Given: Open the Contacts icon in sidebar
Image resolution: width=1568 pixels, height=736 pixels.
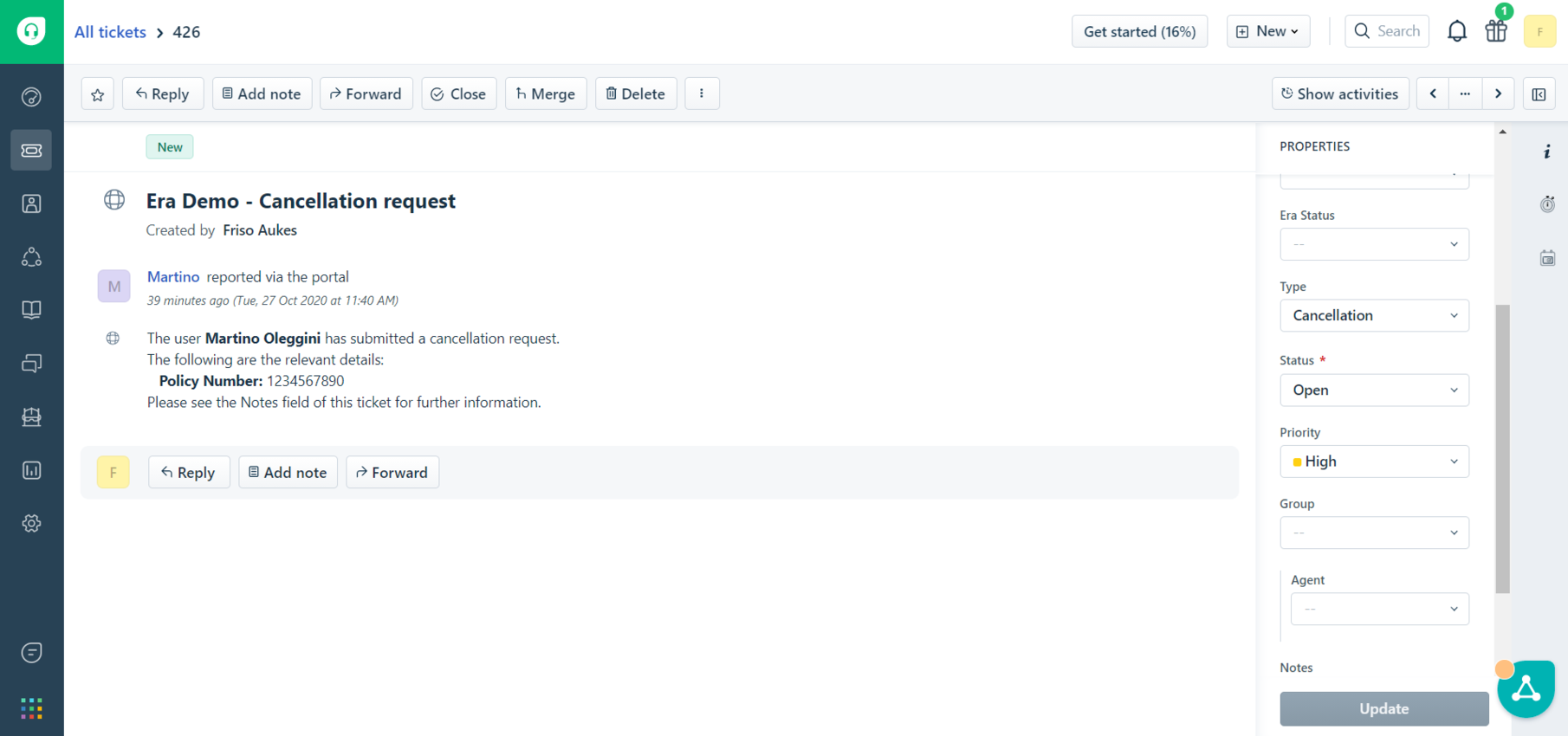Looking at the screenshot, I should click(31, 203).
